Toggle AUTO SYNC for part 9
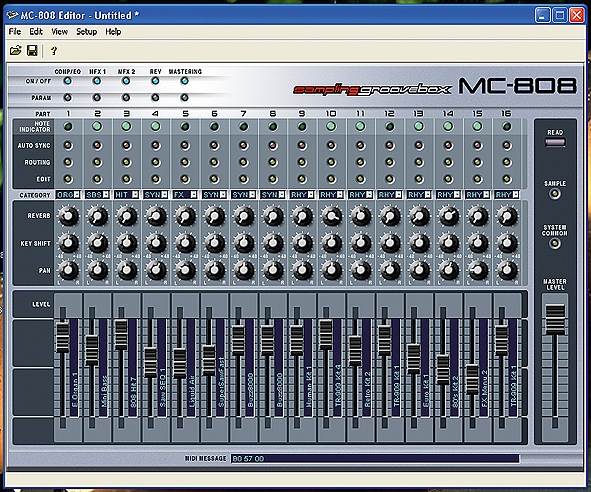The image size is (591, 492). (302, 145)
